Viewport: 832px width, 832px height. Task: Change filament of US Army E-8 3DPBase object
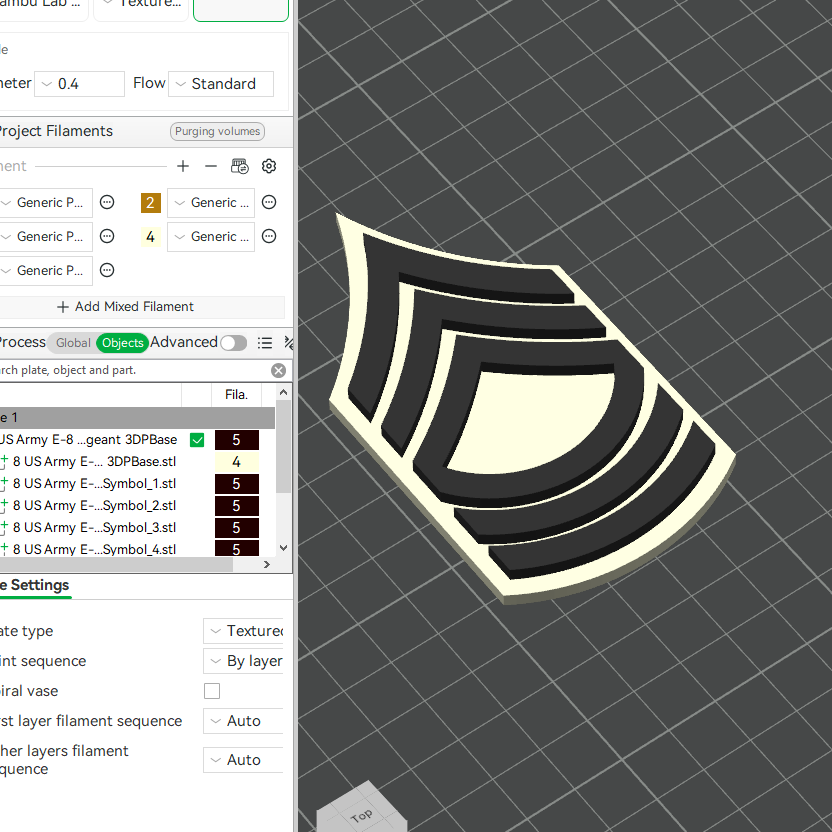[x=237, y=440]
